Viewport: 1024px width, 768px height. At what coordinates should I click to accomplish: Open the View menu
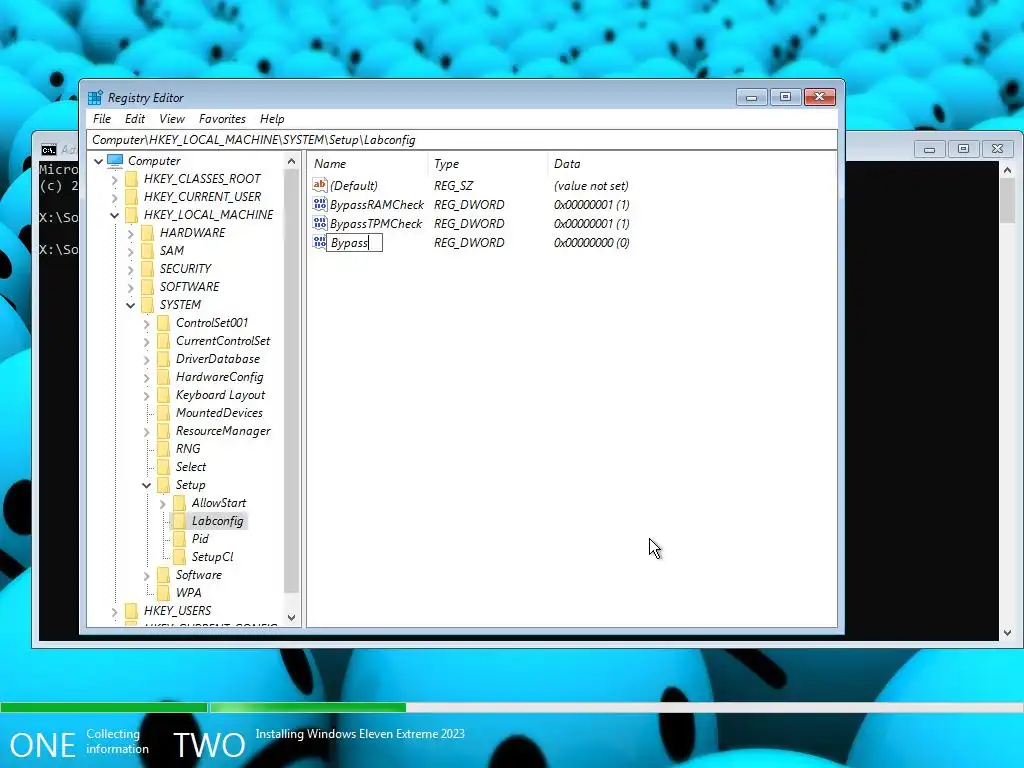click(x=172, y=119)
